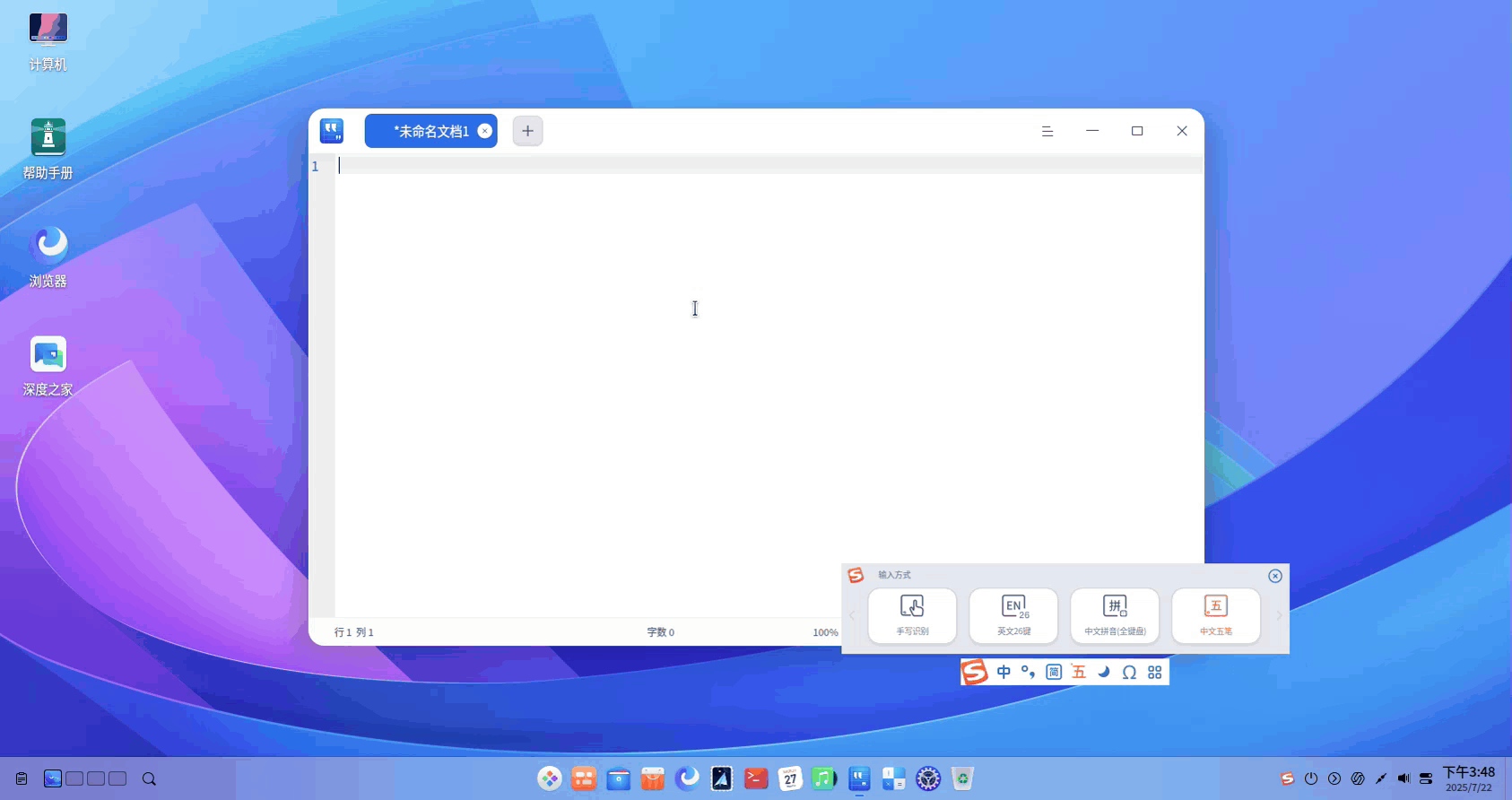1512x800 pixels.
Task: Go to next input method page arrow
Action: point(1279,616)
